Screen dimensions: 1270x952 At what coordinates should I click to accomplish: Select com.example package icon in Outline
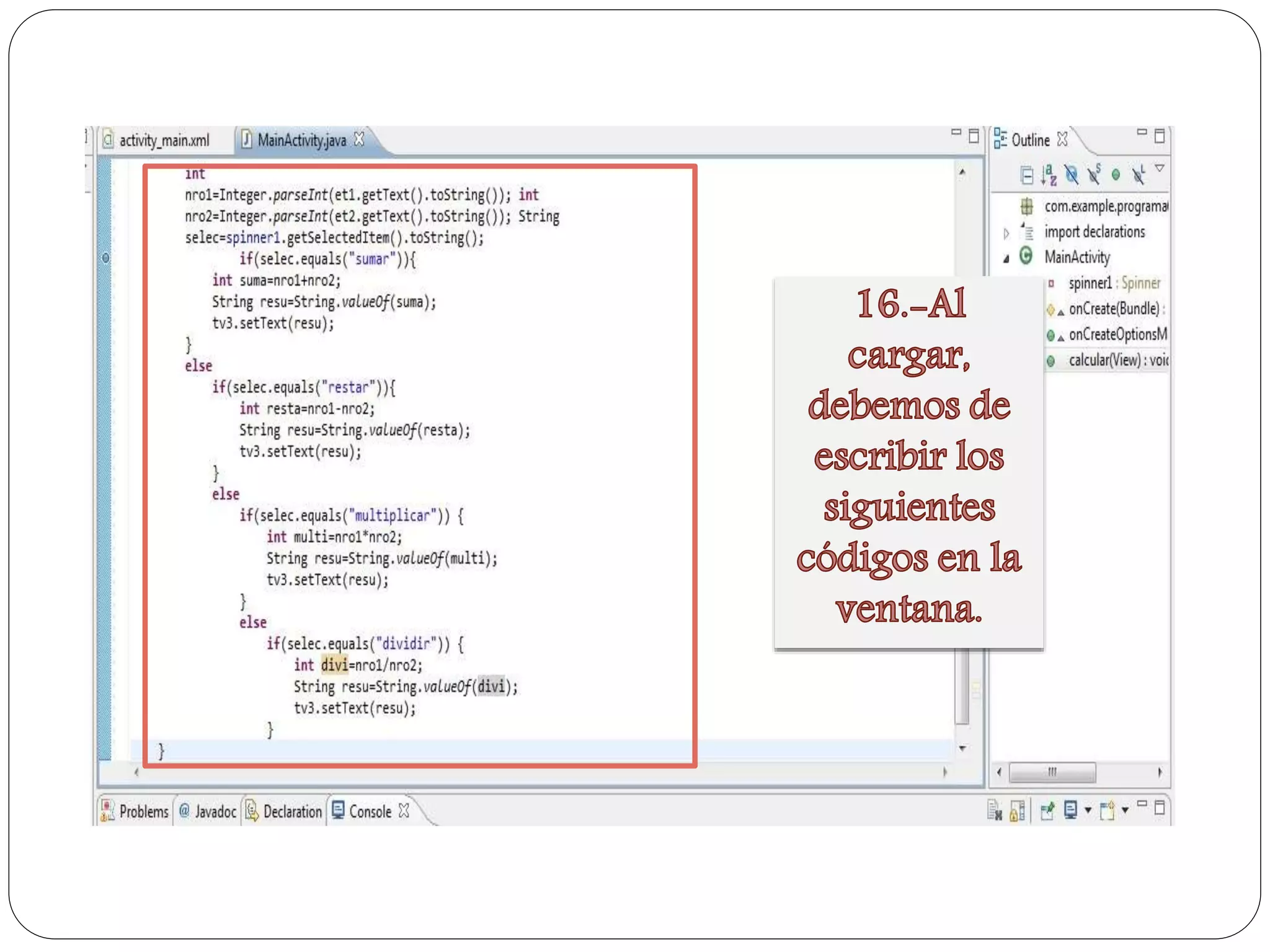pos(1027,206)
